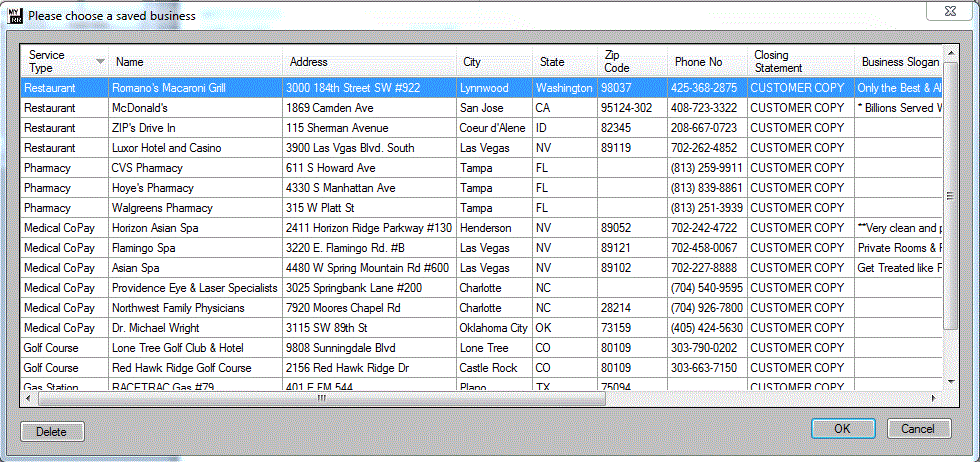The image size is (980, 462).
Task: Sort by the City column header
Action: pos(494,61)
